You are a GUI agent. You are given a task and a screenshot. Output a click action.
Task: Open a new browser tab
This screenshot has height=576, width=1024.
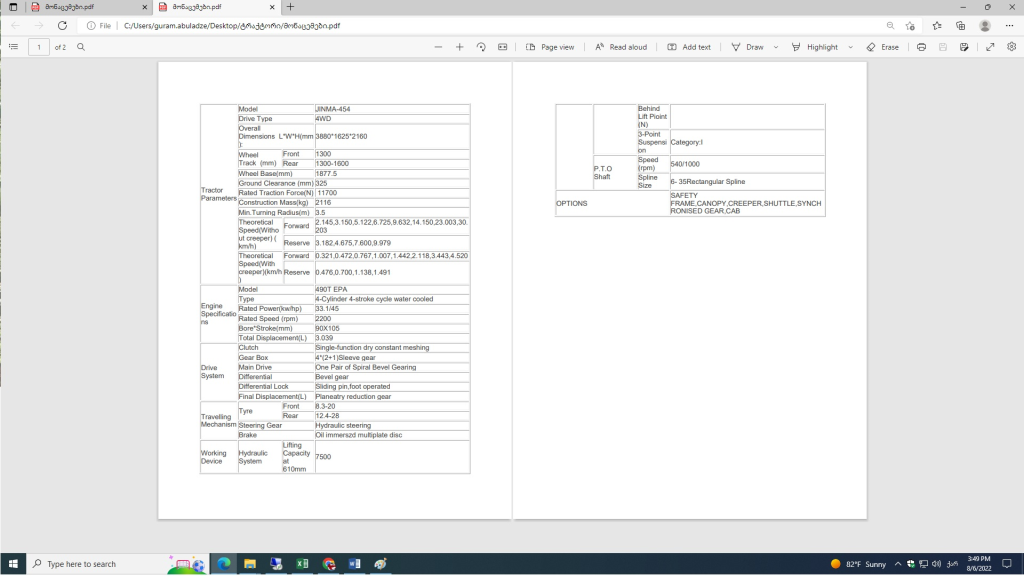point(290,7)
